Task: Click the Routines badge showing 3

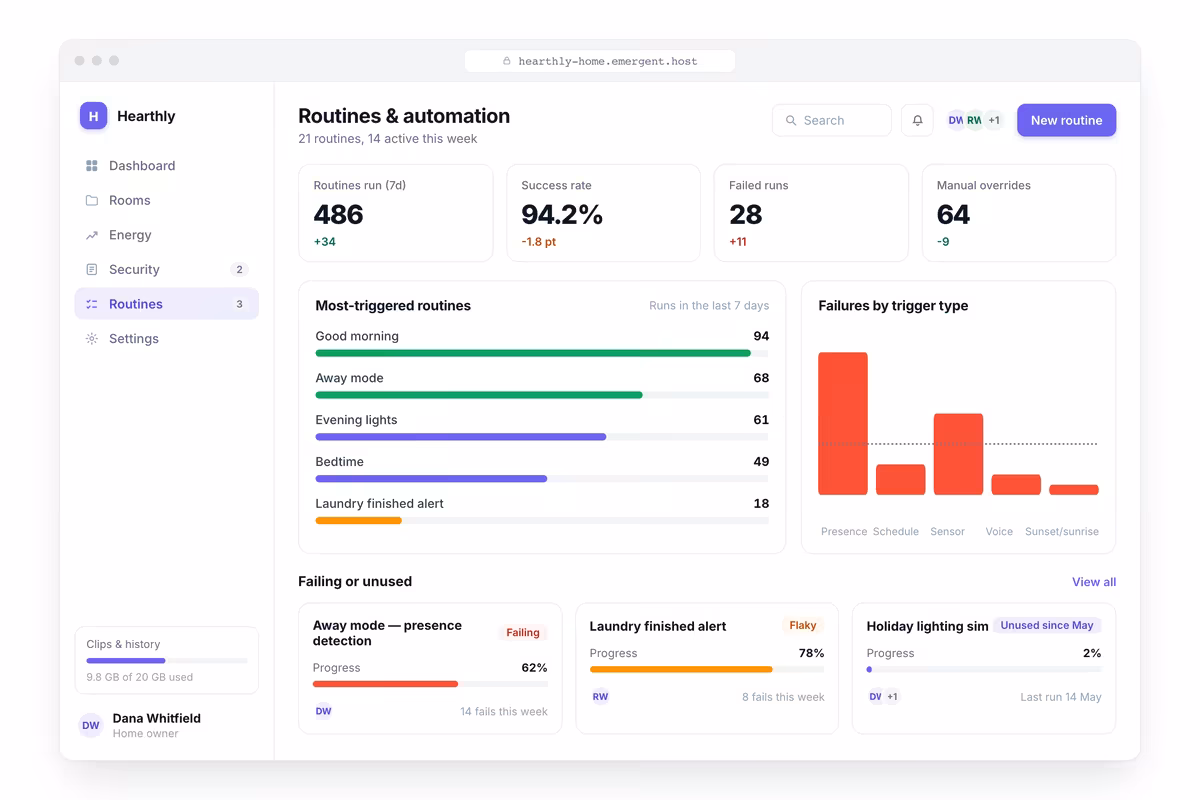Action: [x=239, y=304]
